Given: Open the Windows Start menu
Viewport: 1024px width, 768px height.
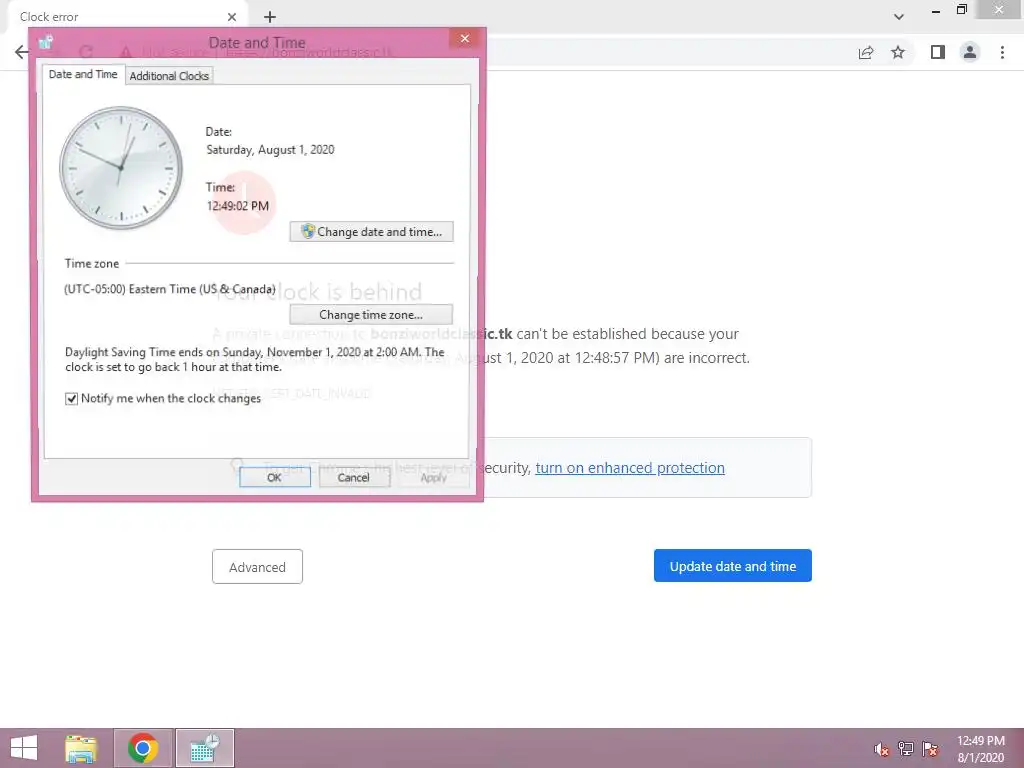Looking at the screenshot, I should tap(24, 748).
